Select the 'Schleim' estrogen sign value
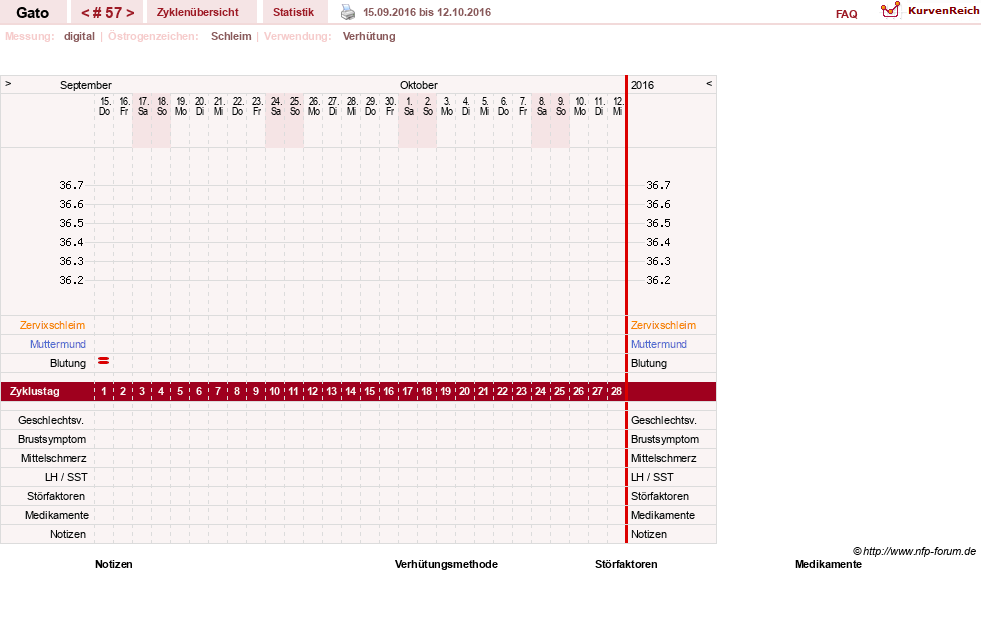The width and height of the screenshot is (981, 623). 231,36
